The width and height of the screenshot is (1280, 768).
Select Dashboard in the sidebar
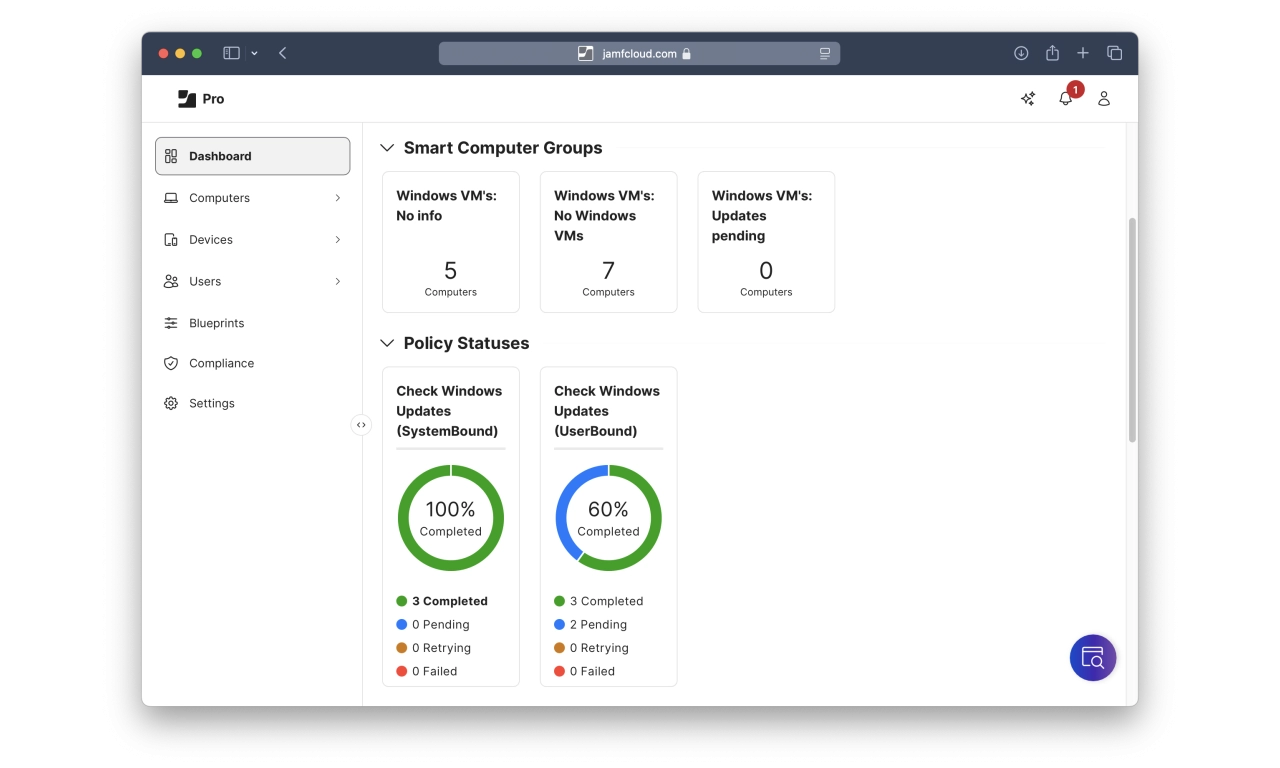pyautogui.click(x=252, y=156)
